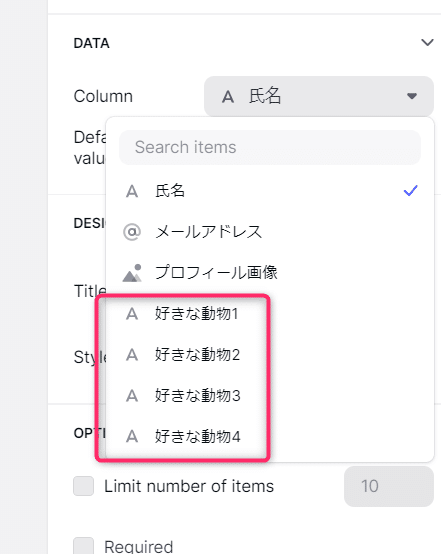The height and width of the screenshot is (554, 441).
Task: Click the dropdown caret in Column field
Action: pos(412,96)
